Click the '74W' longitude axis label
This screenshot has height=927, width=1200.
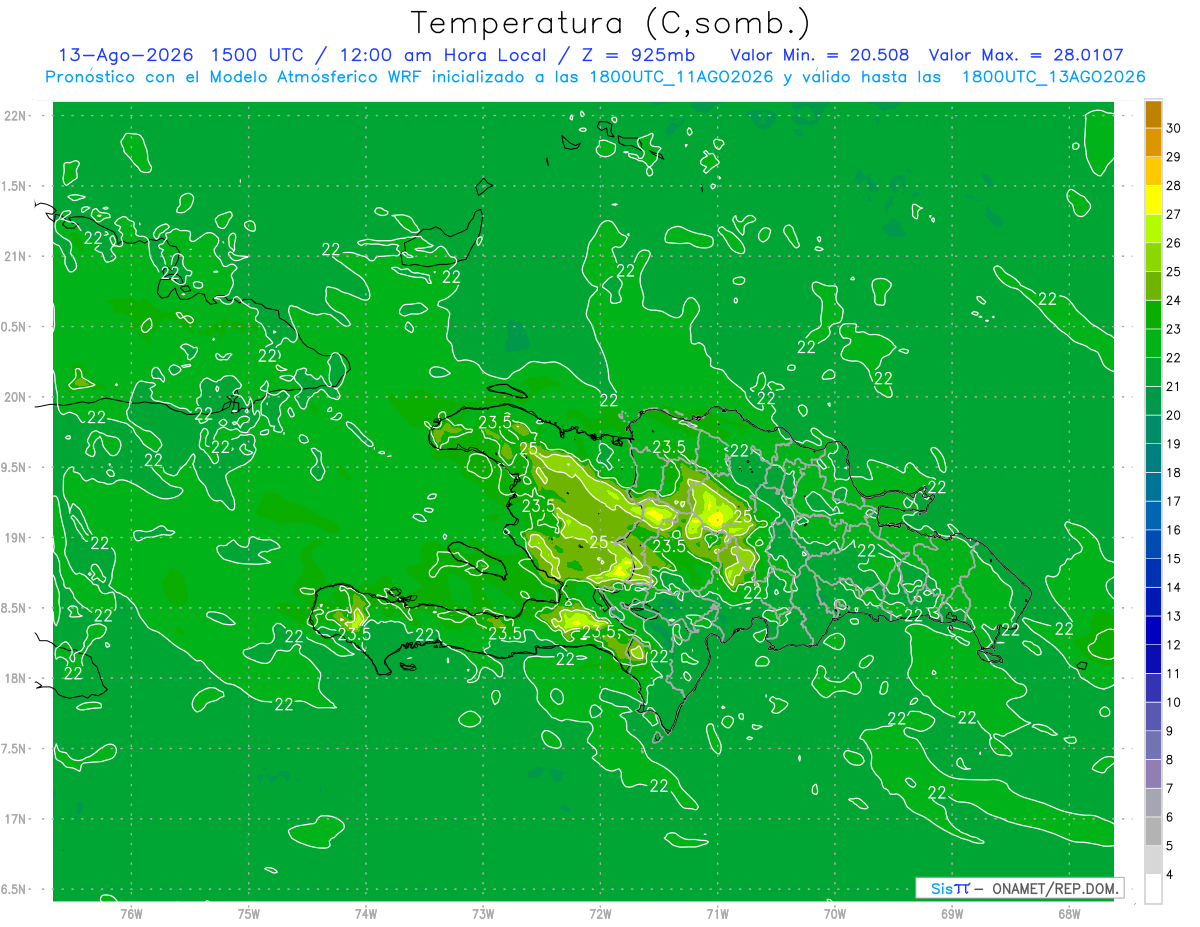coord(365,913)
